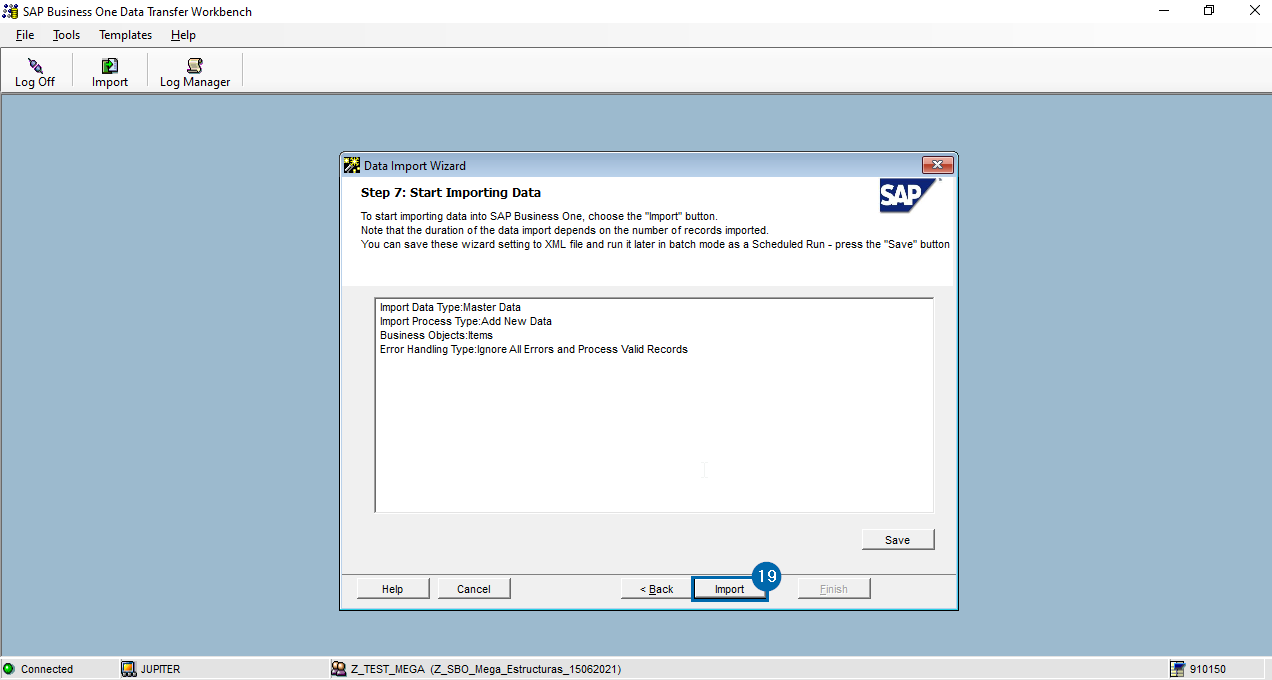
Task: Select the 'Error Handling Type' summary line
Action: [x=534, y=349]
